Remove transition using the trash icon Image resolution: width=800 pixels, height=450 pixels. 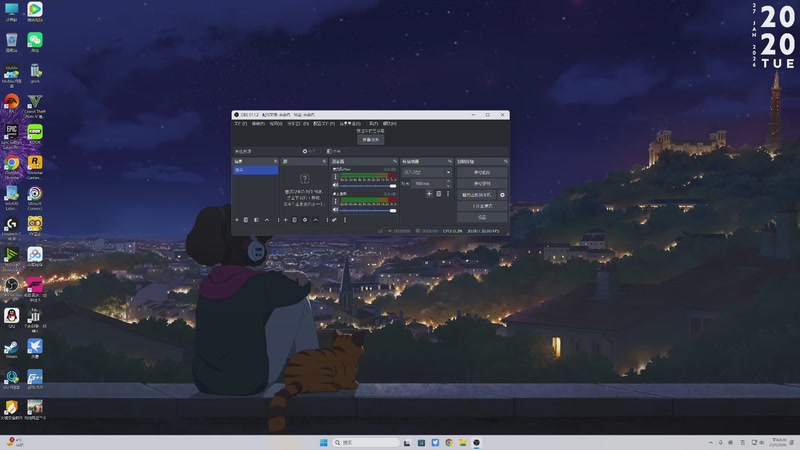pos(439,193)
